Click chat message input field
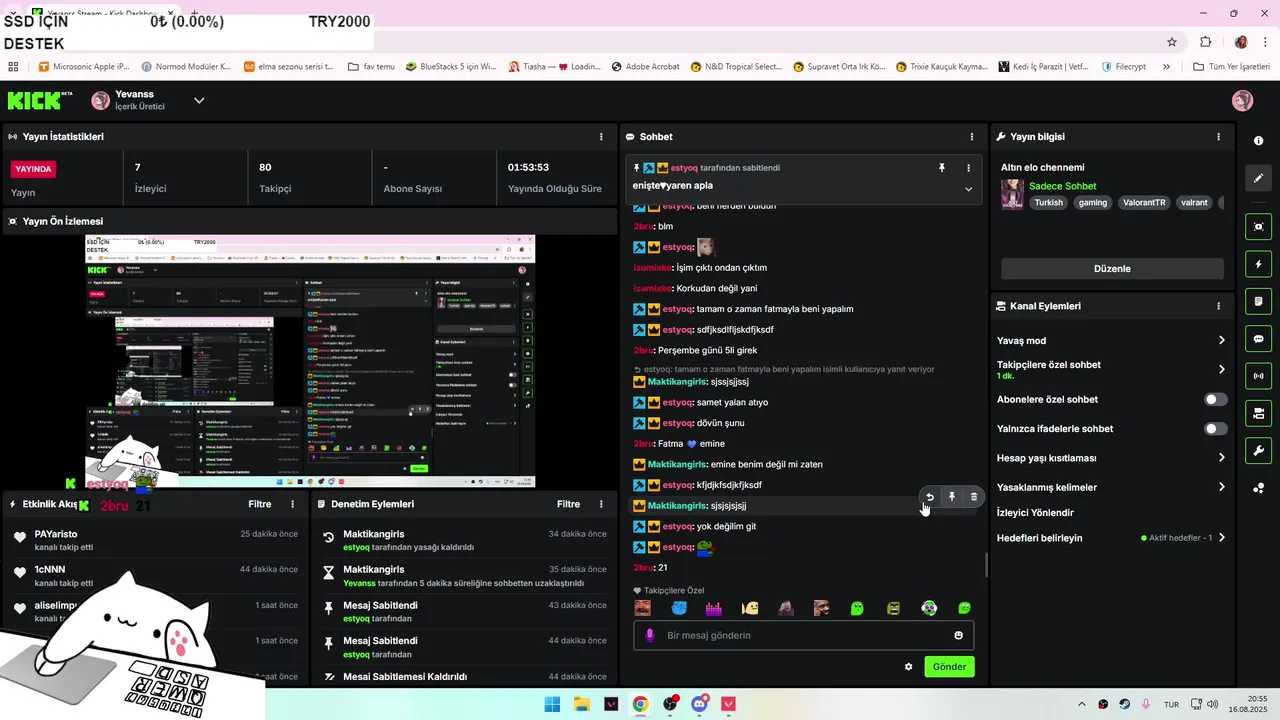The height and width of the screenshot is (720, 1280). pyautogui.click(x=803, y=635)
